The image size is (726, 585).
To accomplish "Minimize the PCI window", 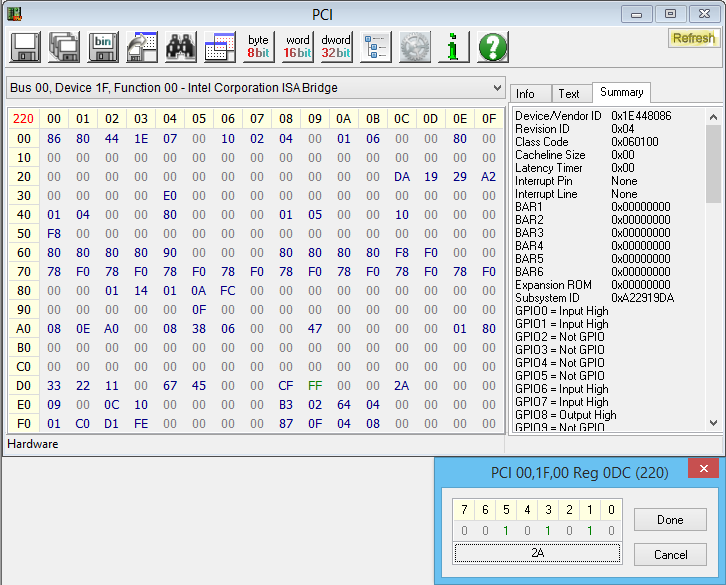I will (x=637, y=14).
